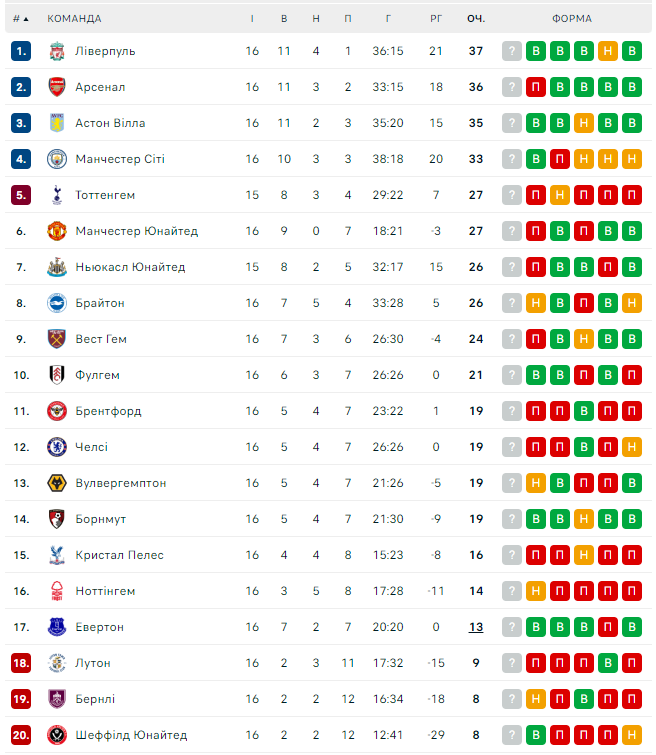The height and width of the screenshot is (755, 656).
Task: Click the Wolverhampton crest icon
Action: pos(56,483)
